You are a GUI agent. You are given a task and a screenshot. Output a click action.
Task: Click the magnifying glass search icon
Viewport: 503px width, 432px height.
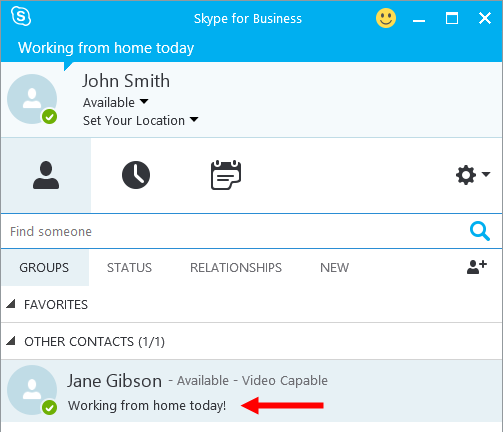(480, 231)
